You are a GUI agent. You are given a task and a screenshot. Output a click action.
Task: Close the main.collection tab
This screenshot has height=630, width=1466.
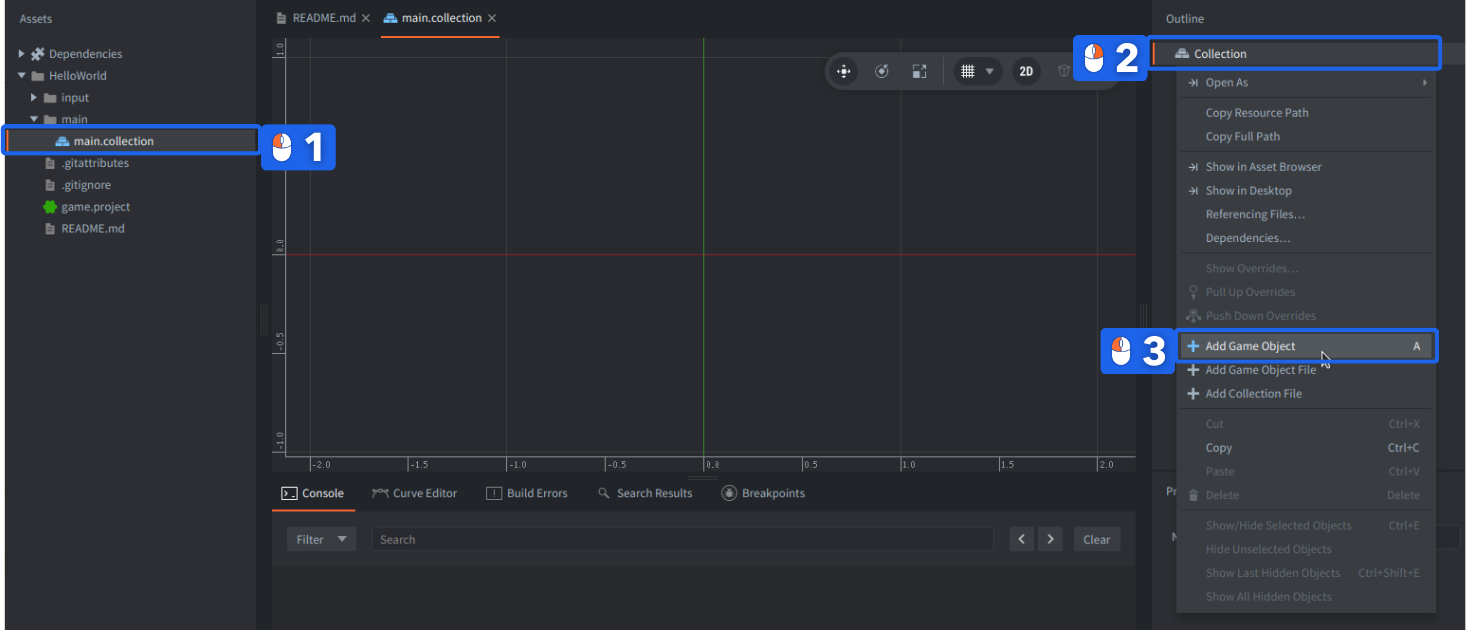(492, 18)
